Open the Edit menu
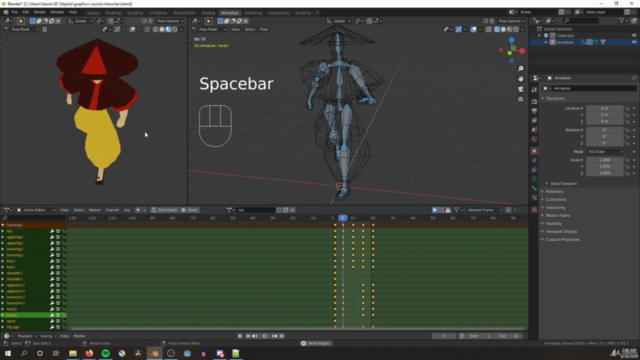 pos(26,12)
